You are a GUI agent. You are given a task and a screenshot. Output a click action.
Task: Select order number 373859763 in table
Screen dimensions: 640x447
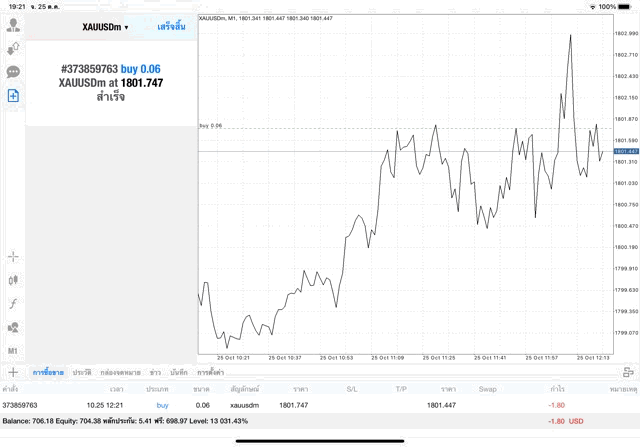20,405
